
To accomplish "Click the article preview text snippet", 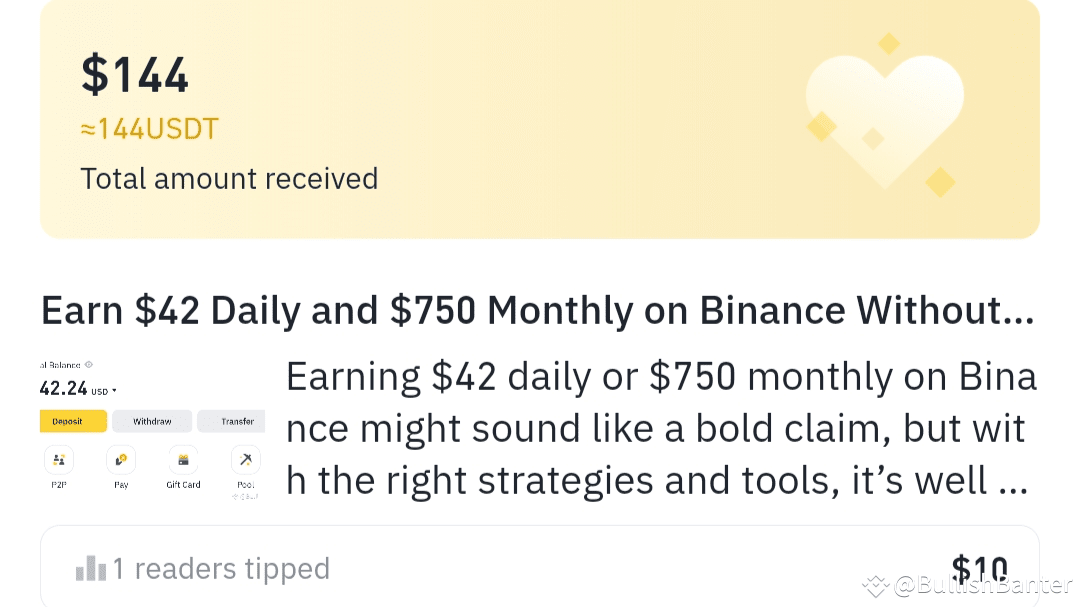I will tap(660, 429).
